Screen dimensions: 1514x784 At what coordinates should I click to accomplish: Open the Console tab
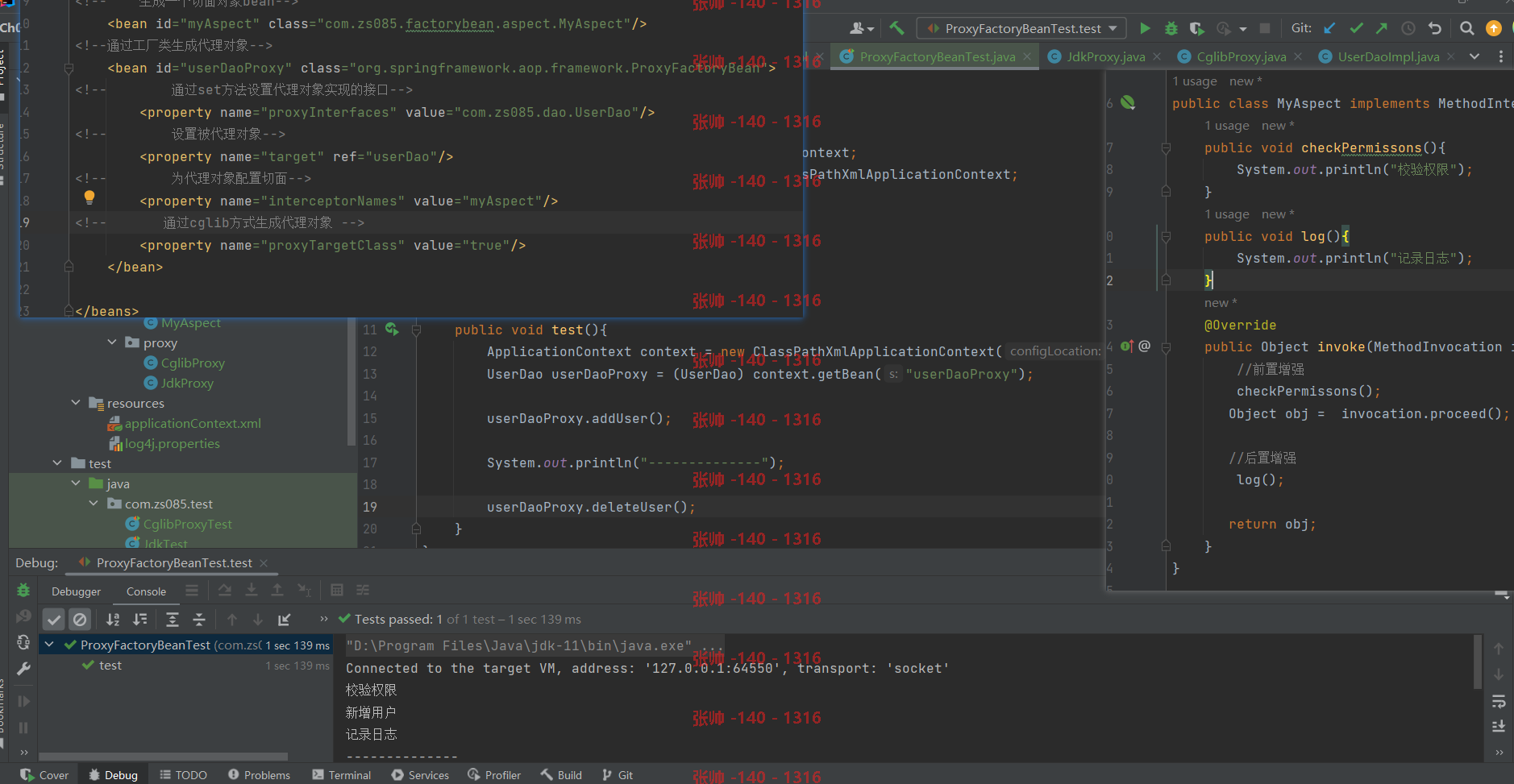pos(146,591)
